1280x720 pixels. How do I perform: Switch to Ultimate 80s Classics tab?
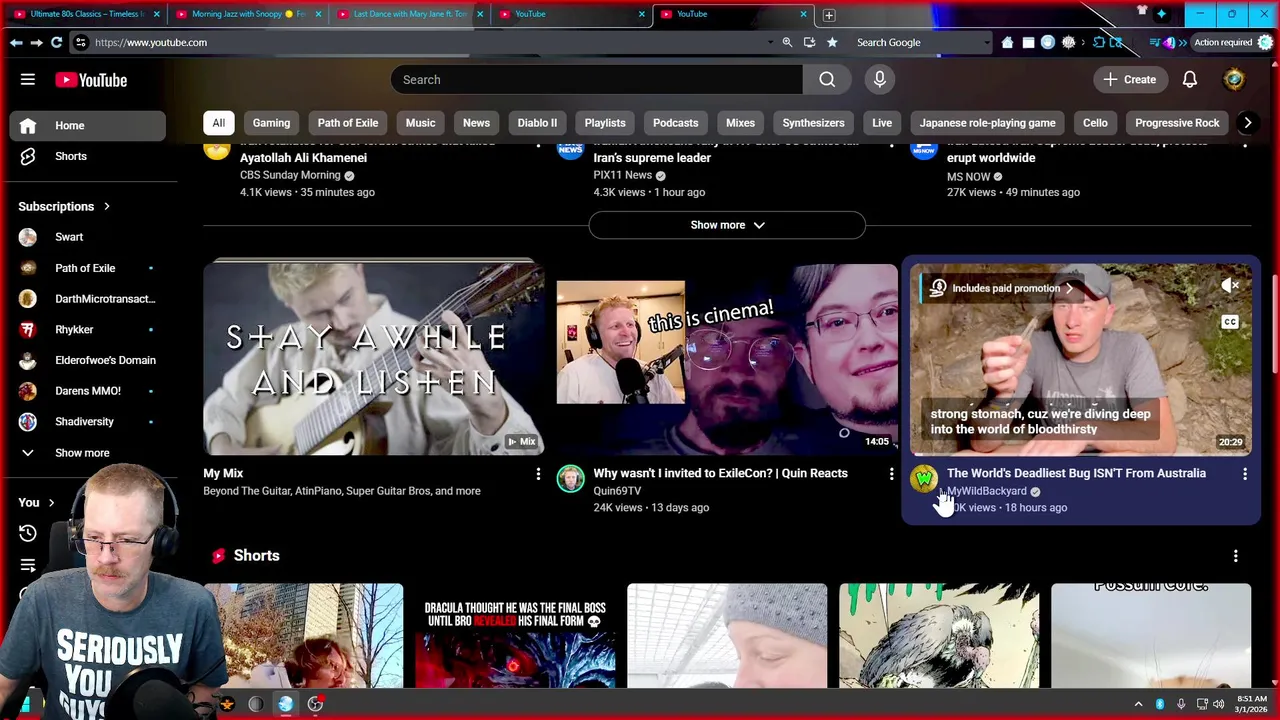point(85,14)
